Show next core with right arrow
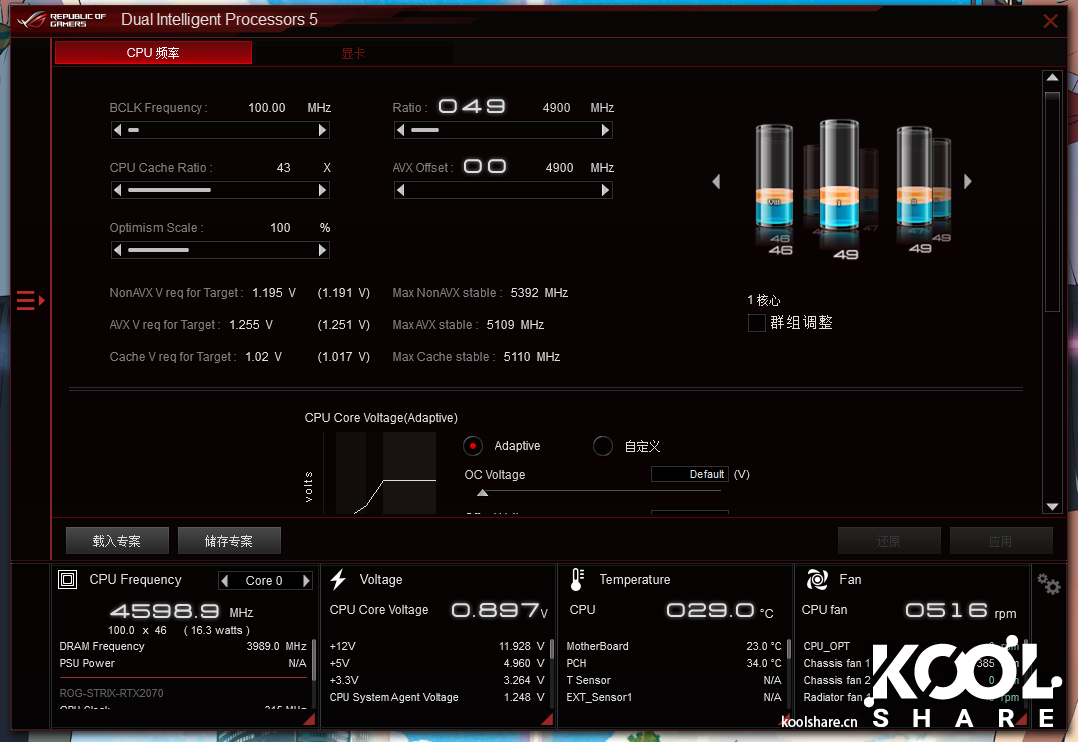Image resolution: width=1078 pixels, height=742 pixels. click(968, 182)
